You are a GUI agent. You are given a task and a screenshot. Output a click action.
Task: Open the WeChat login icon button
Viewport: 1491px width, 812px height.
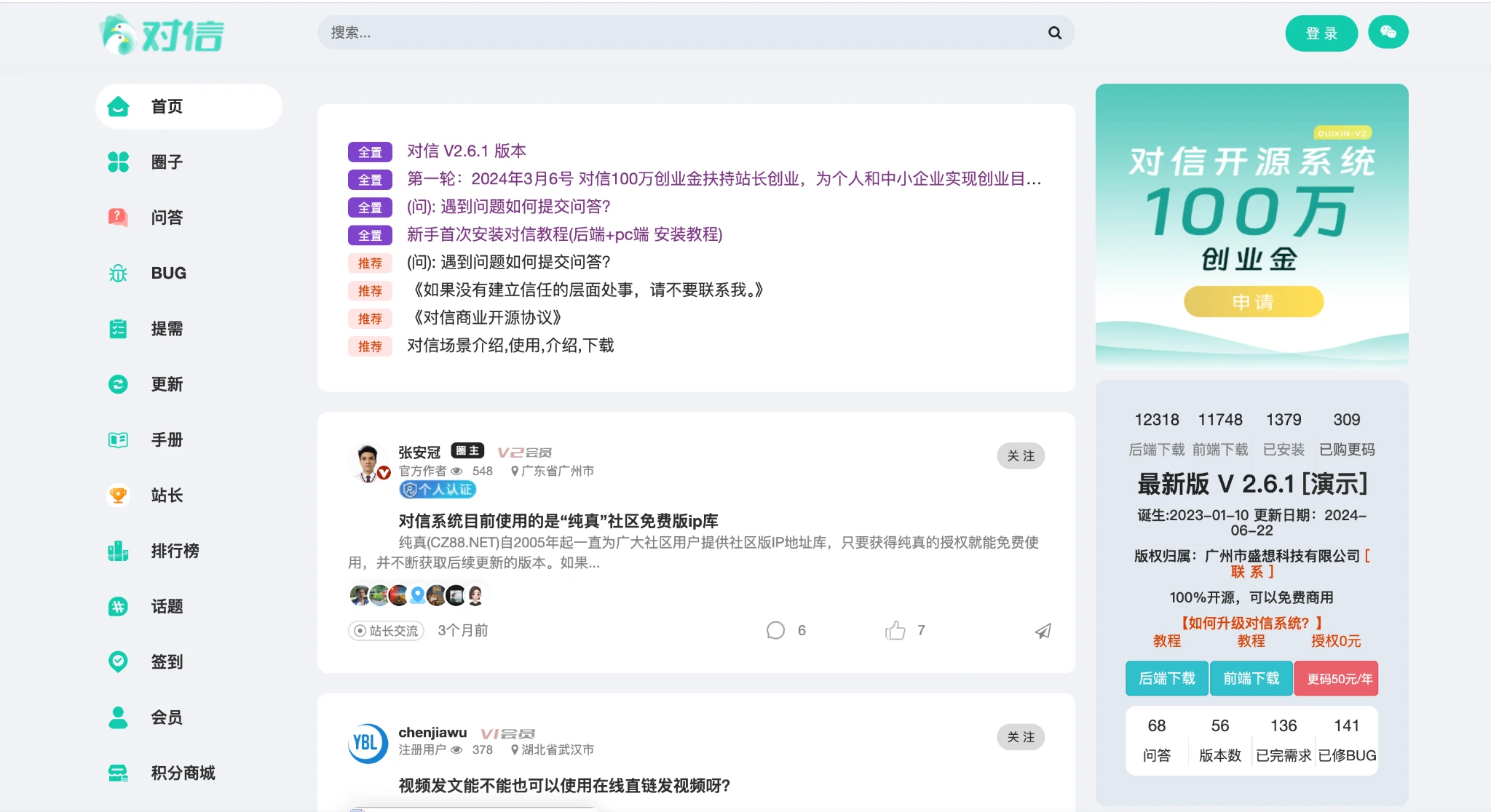coord(1388,32)
